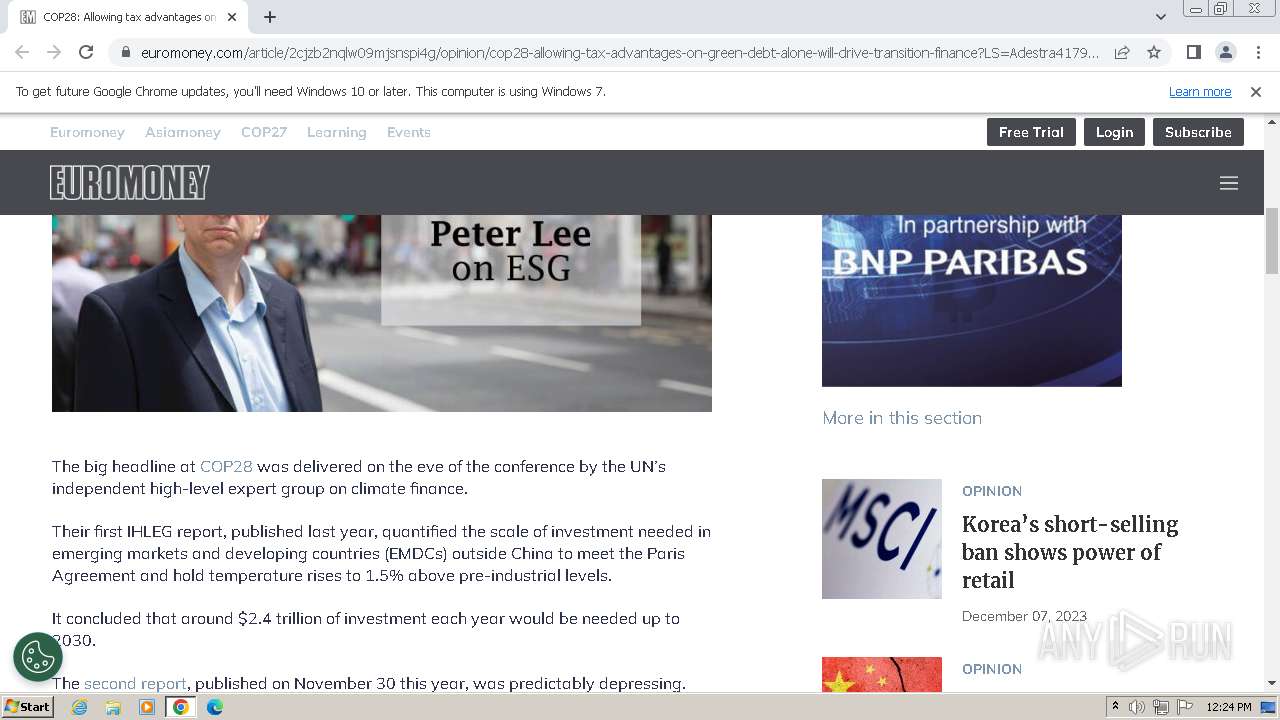Click the BNP Paribas partnership banner

[972, 300]
